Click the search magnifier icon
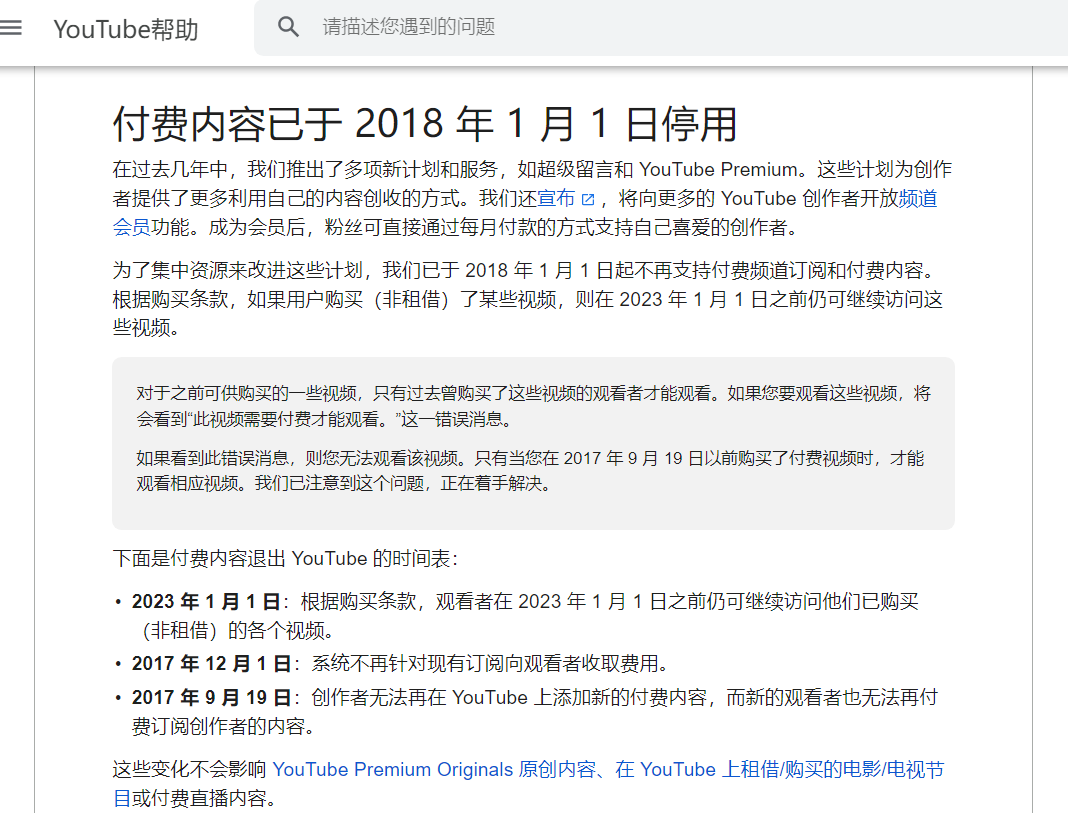1068x813 pixels. point(288,26)
